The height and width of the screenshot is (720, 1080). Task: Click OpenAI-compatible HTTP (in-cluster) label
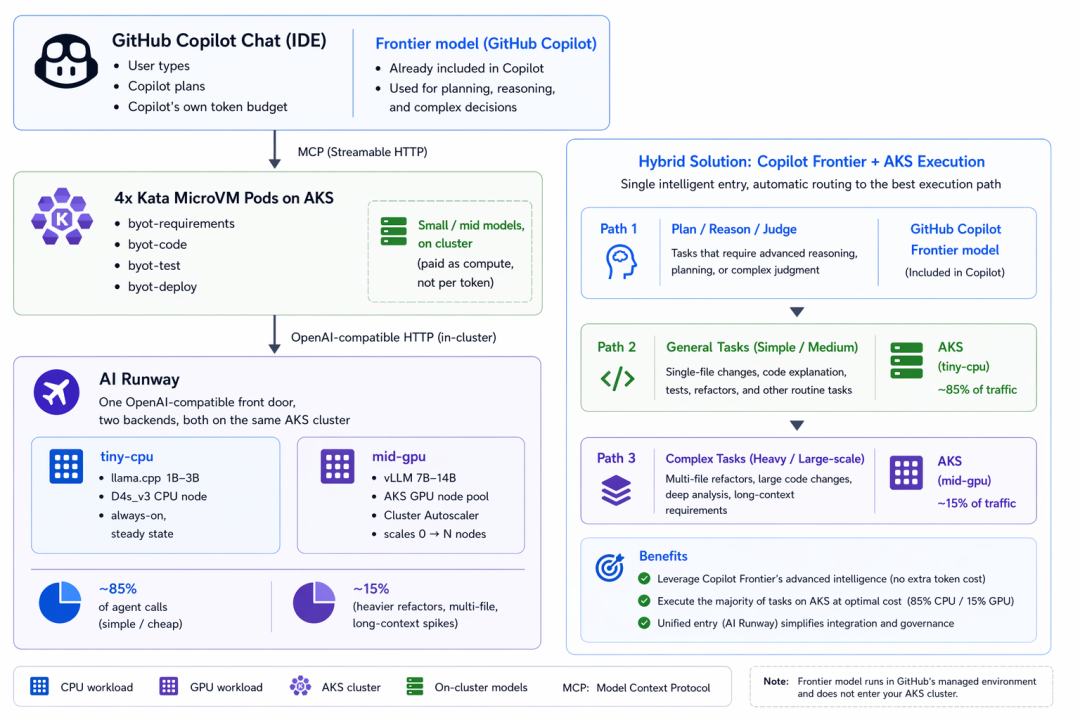pyautogui.click(x=393, y=338)
